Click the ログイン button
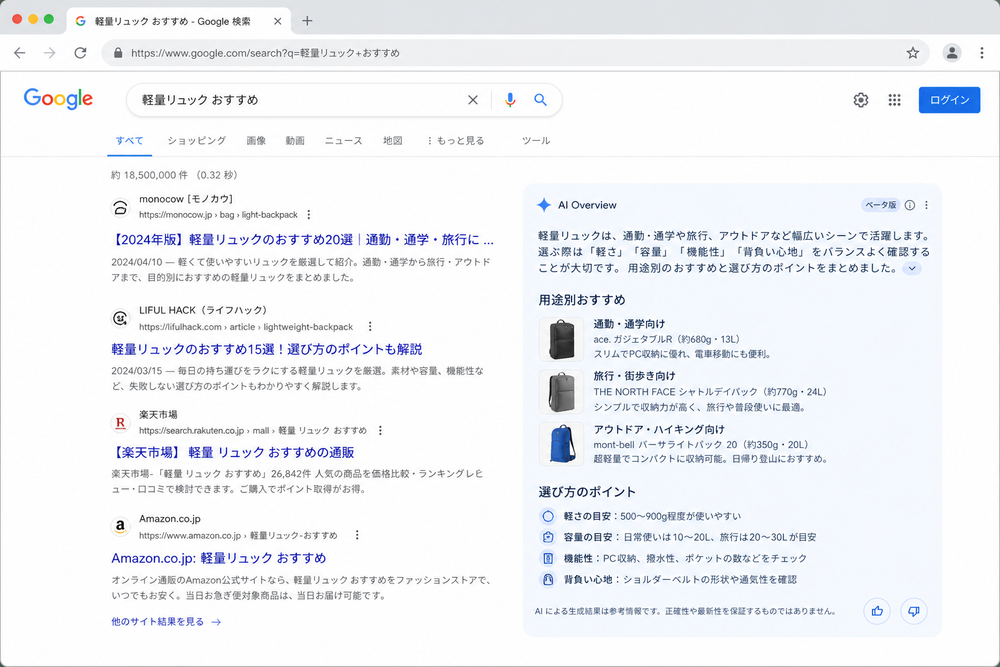1000x667 pixels. click(x=949, y=99)
